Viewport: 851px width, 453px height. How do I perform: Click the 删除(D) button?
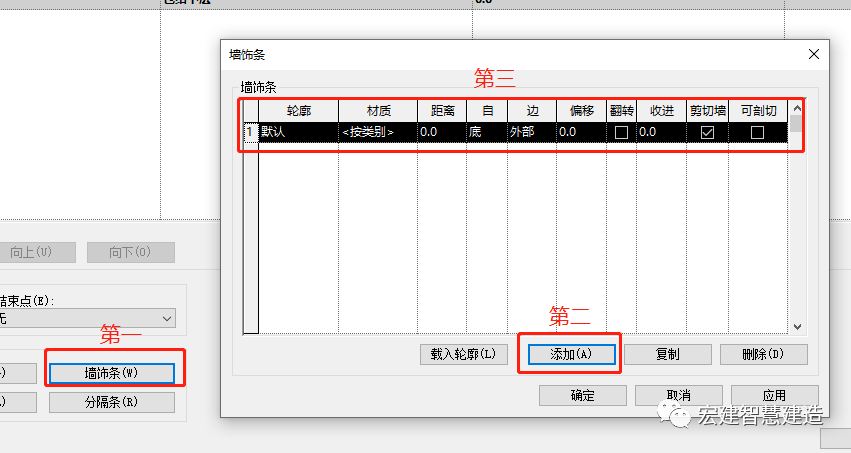764,354
